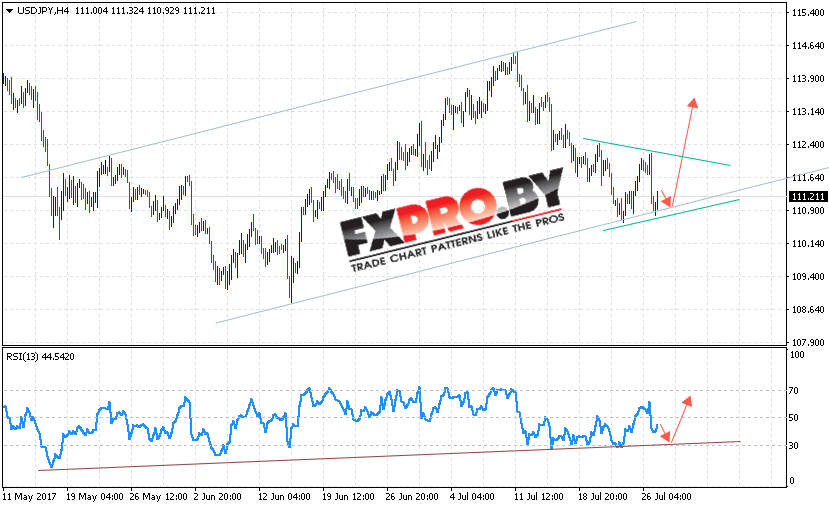Select the brown RSI support trendline

coord(389,456)
